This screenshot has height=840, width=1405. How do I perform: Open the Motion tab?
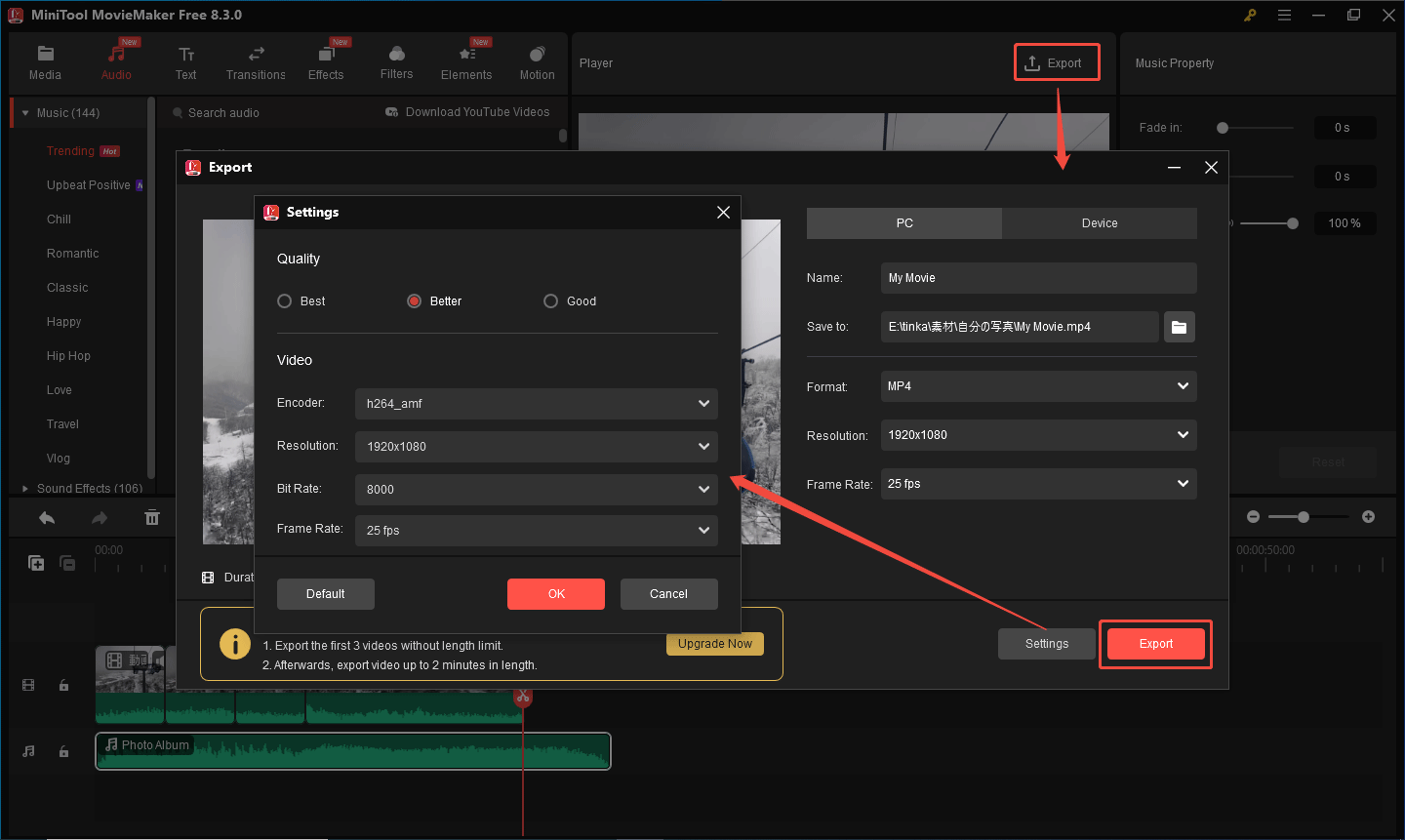(x=537, y=63)
